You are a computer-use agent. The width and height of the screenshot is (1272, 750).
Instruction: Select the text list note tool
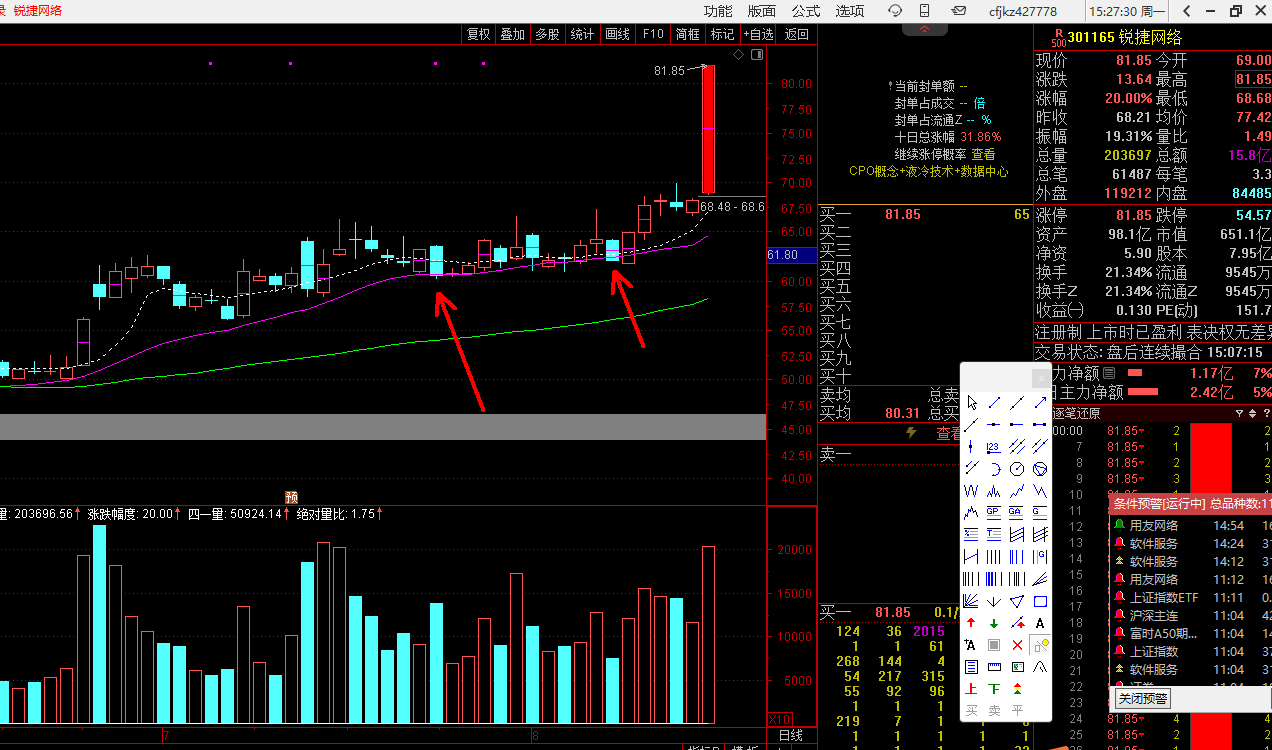(x=971, y=666)
